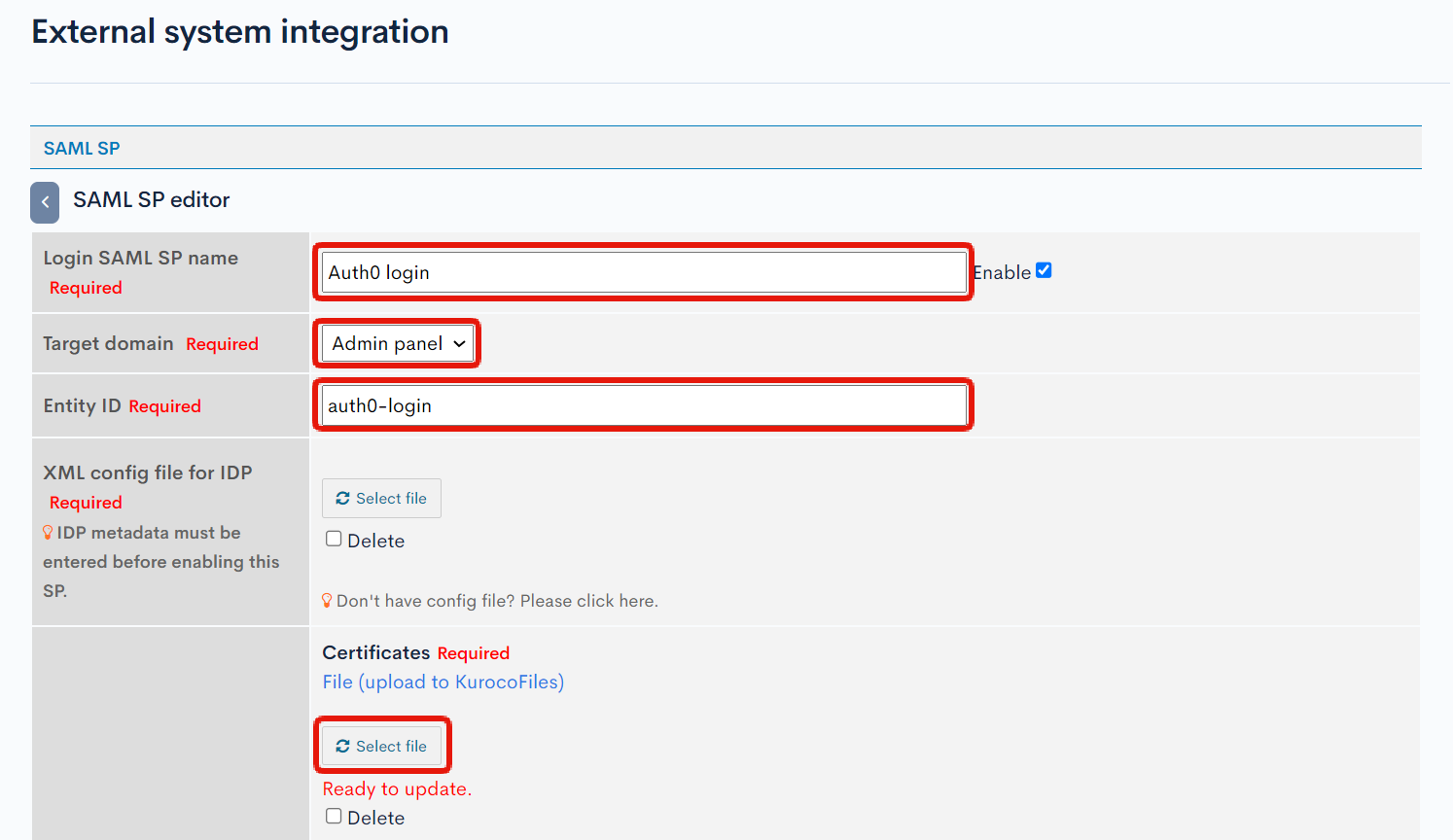Click the External system integration page heading
The height and width of the screenshot is (840, 1453).
tap(239, 31)
